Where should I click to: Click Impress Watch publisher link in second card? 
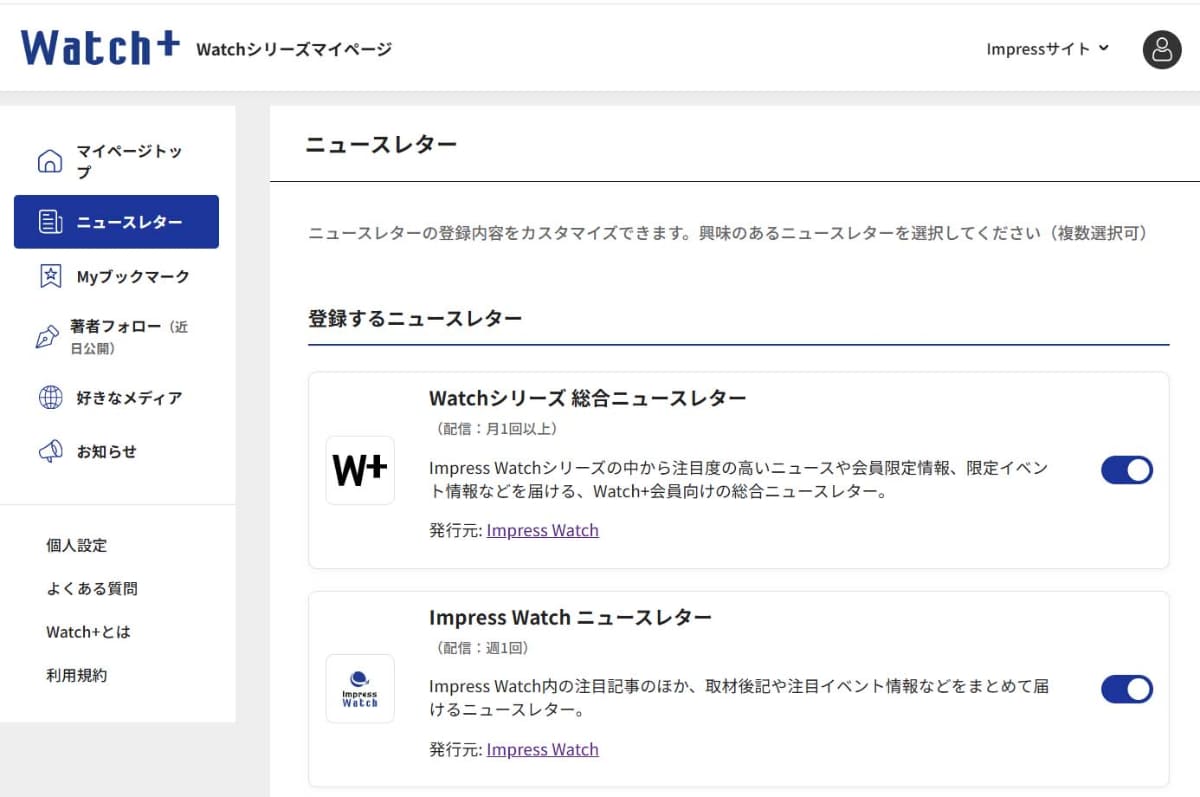[543, 749]
